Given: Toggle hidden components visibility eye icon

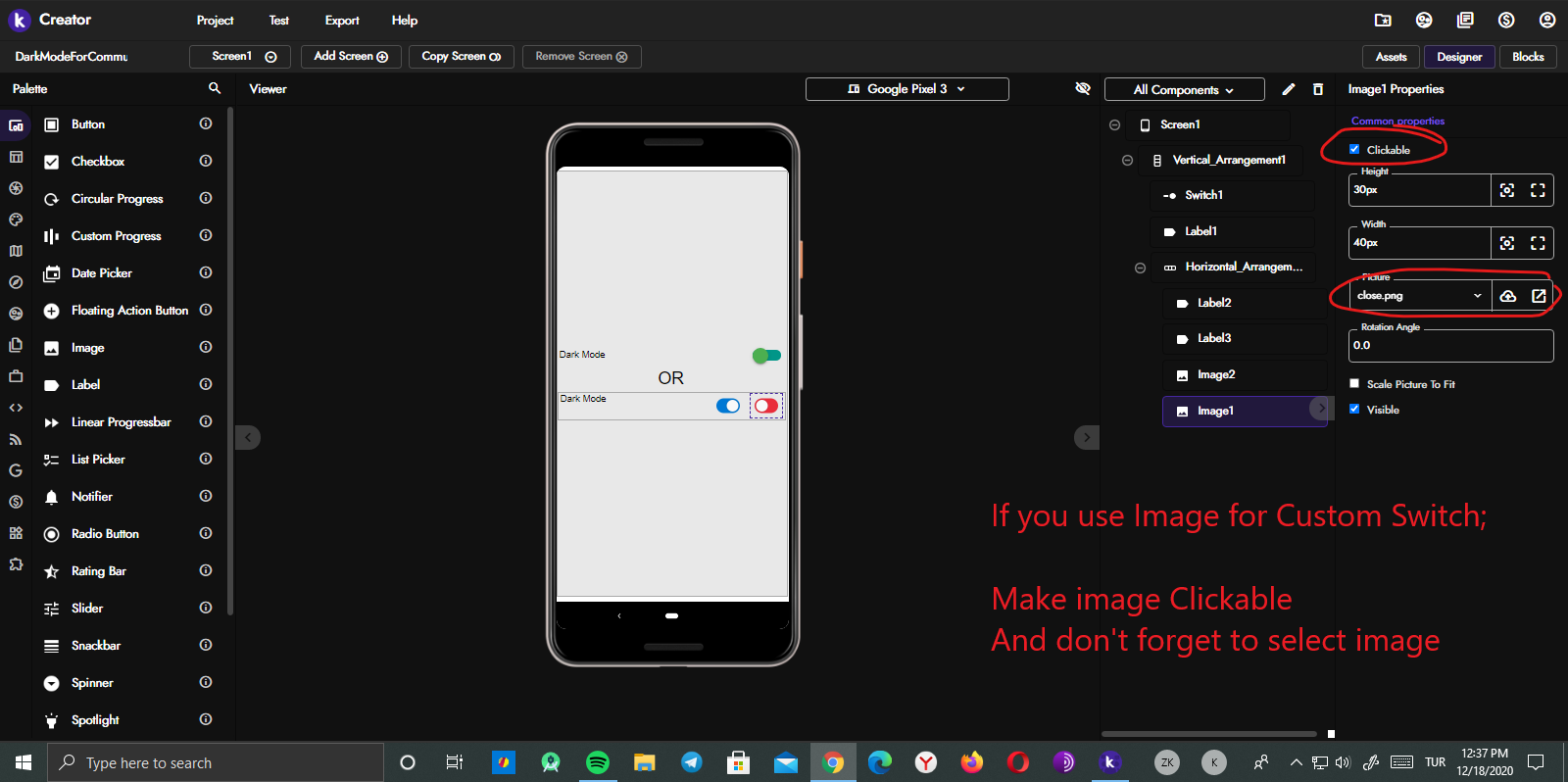Looking at the screenshot, I should (1083, 89).
